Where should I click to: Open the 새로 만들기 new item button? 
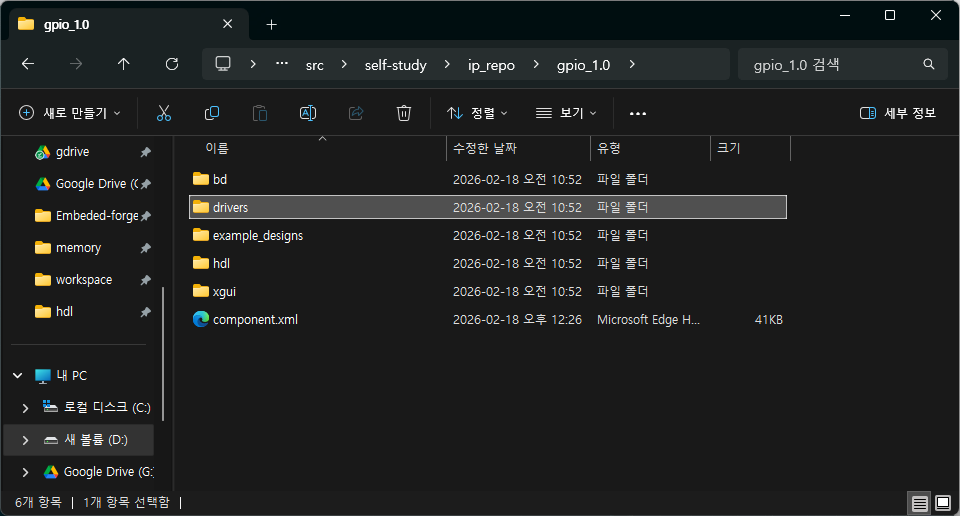70,113
